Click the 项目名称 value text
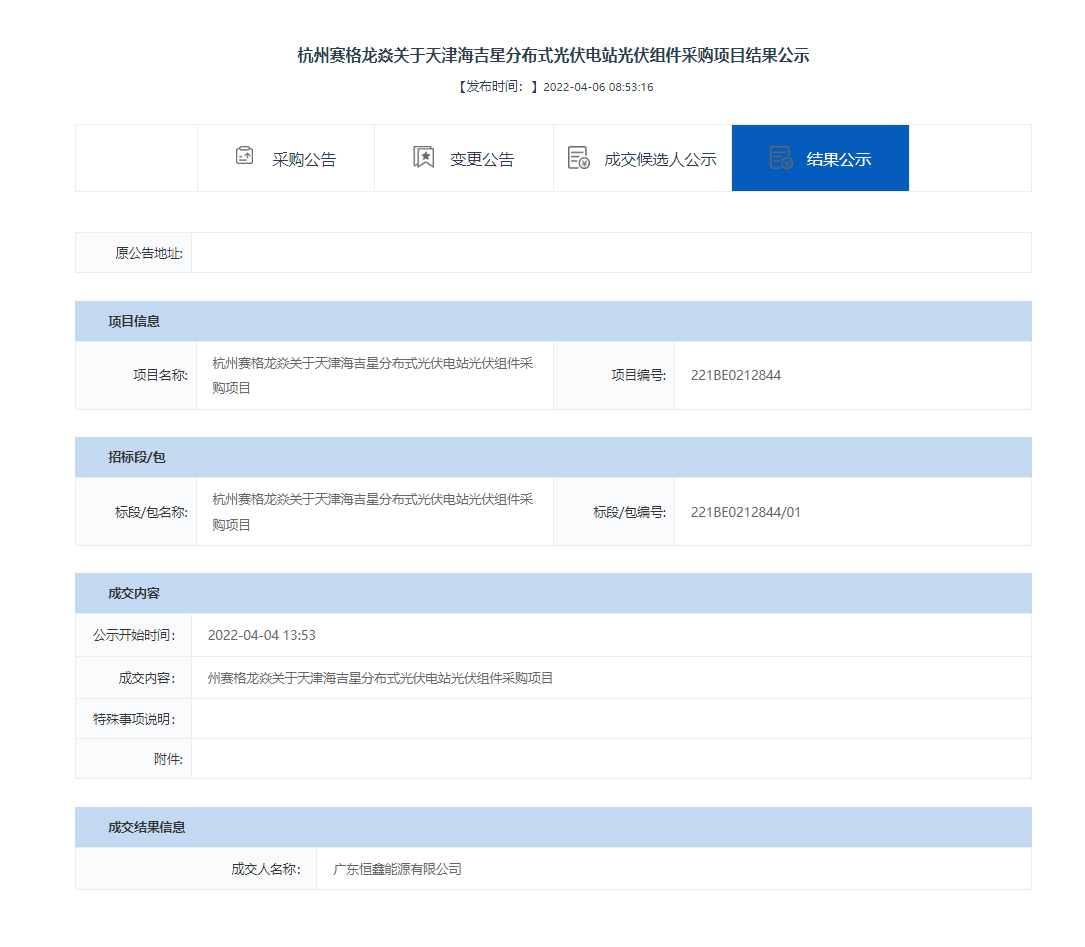Viewport: 1085px width, 947px height. point(373,375)
